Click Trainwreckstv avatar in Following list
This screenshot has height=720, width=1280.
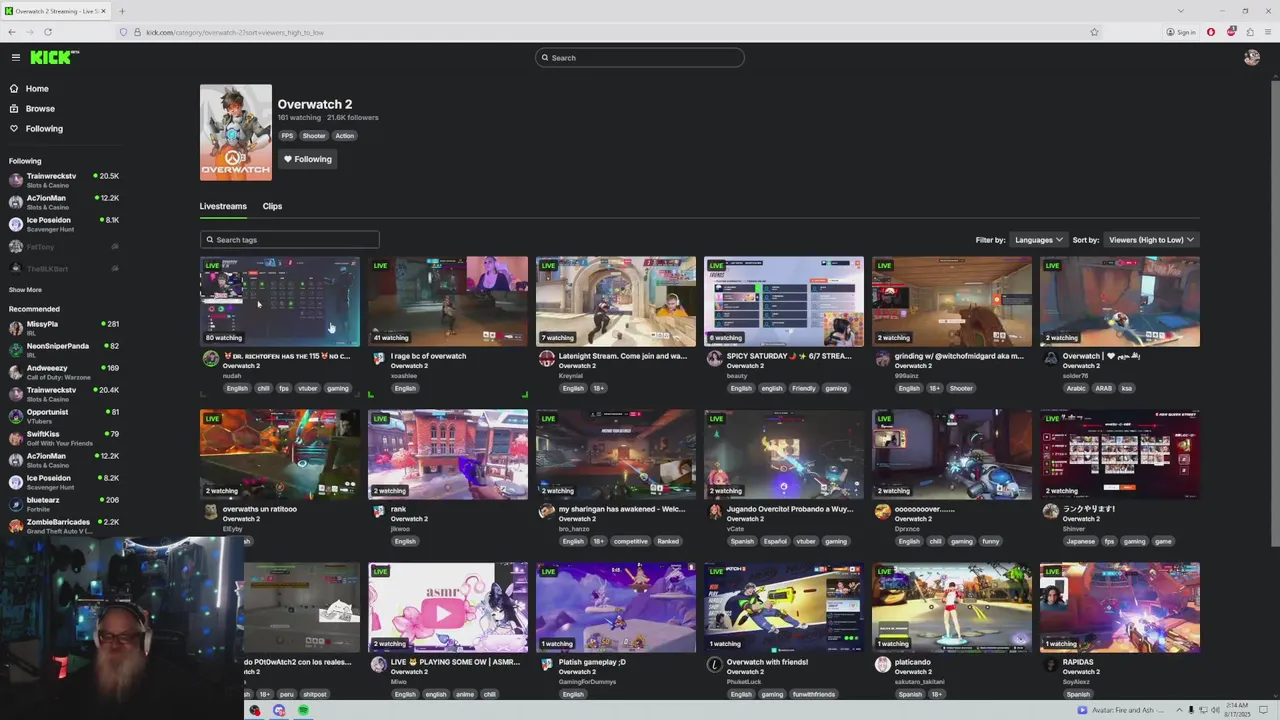tap(16, 180)
